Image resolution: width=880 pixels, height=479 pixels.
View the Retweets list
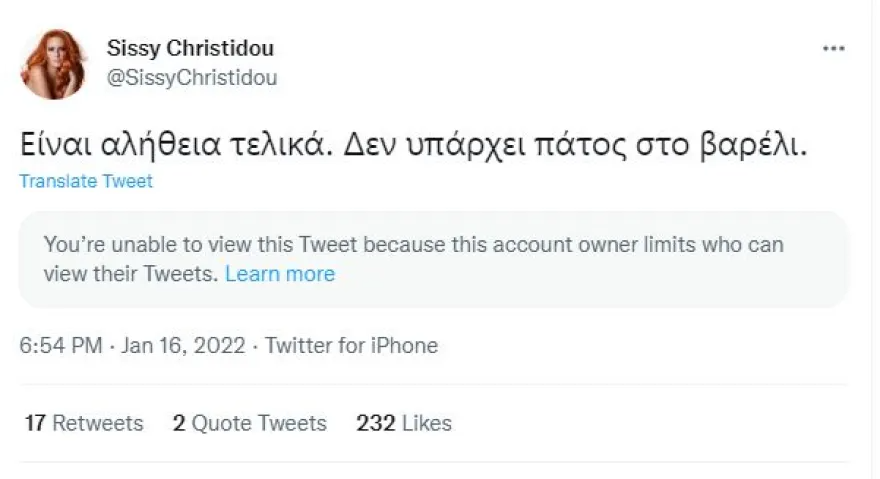(97, 424)
